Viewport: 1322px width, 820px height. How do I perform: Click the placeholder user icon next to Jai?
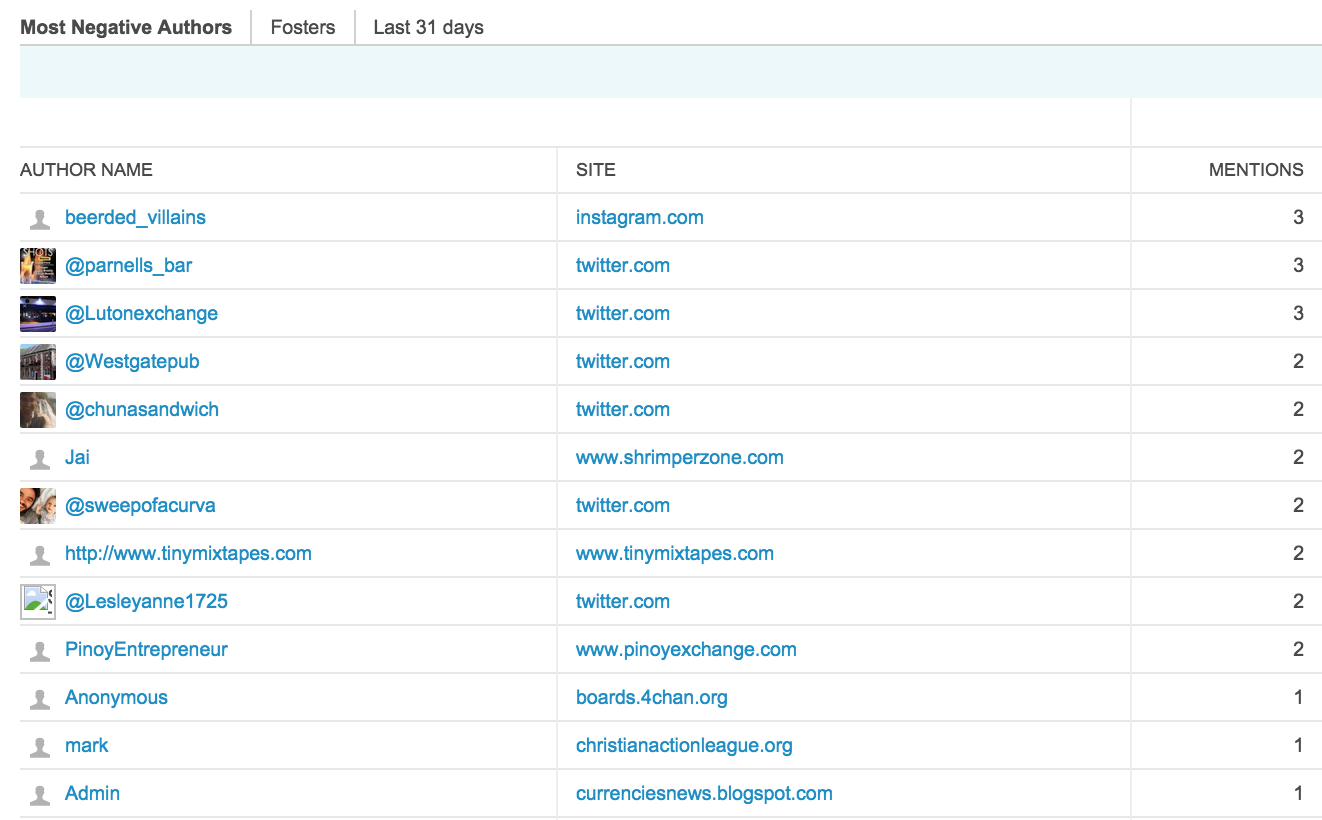(40, 459)
